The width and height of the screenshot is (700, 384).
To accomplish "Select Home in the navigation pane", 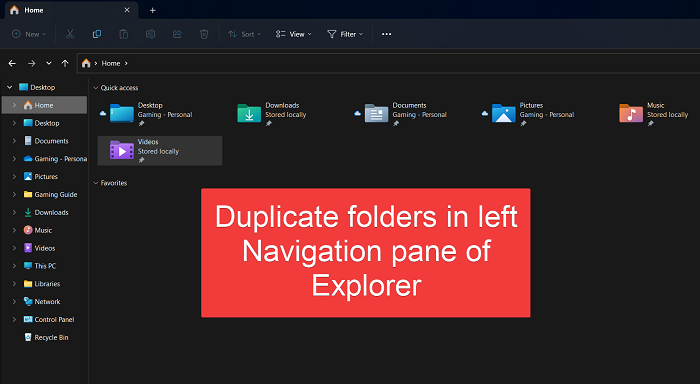I will point(45,105).
